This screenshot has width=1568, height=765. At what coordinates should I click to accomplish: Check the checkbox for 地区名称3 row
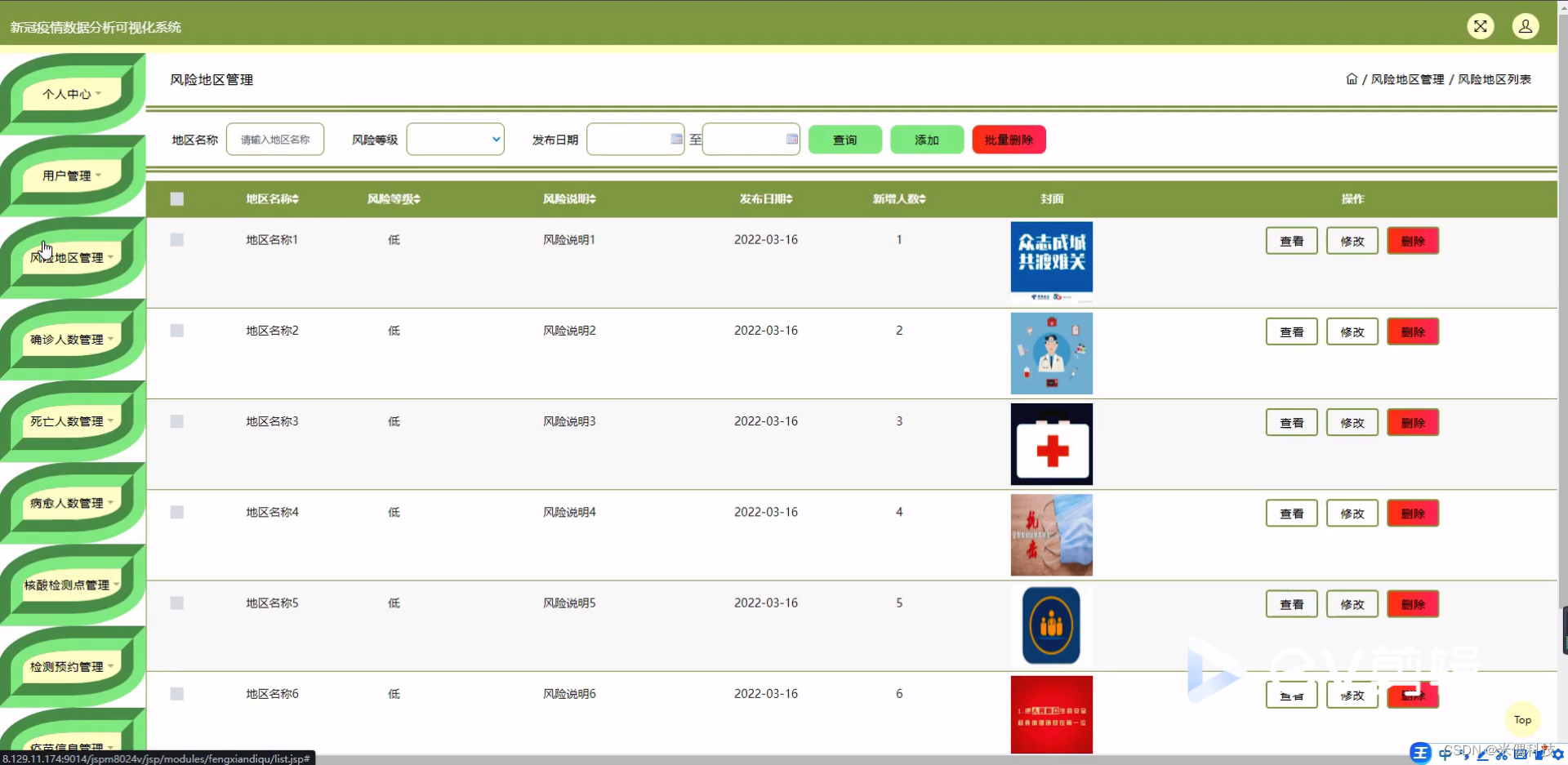177,421
